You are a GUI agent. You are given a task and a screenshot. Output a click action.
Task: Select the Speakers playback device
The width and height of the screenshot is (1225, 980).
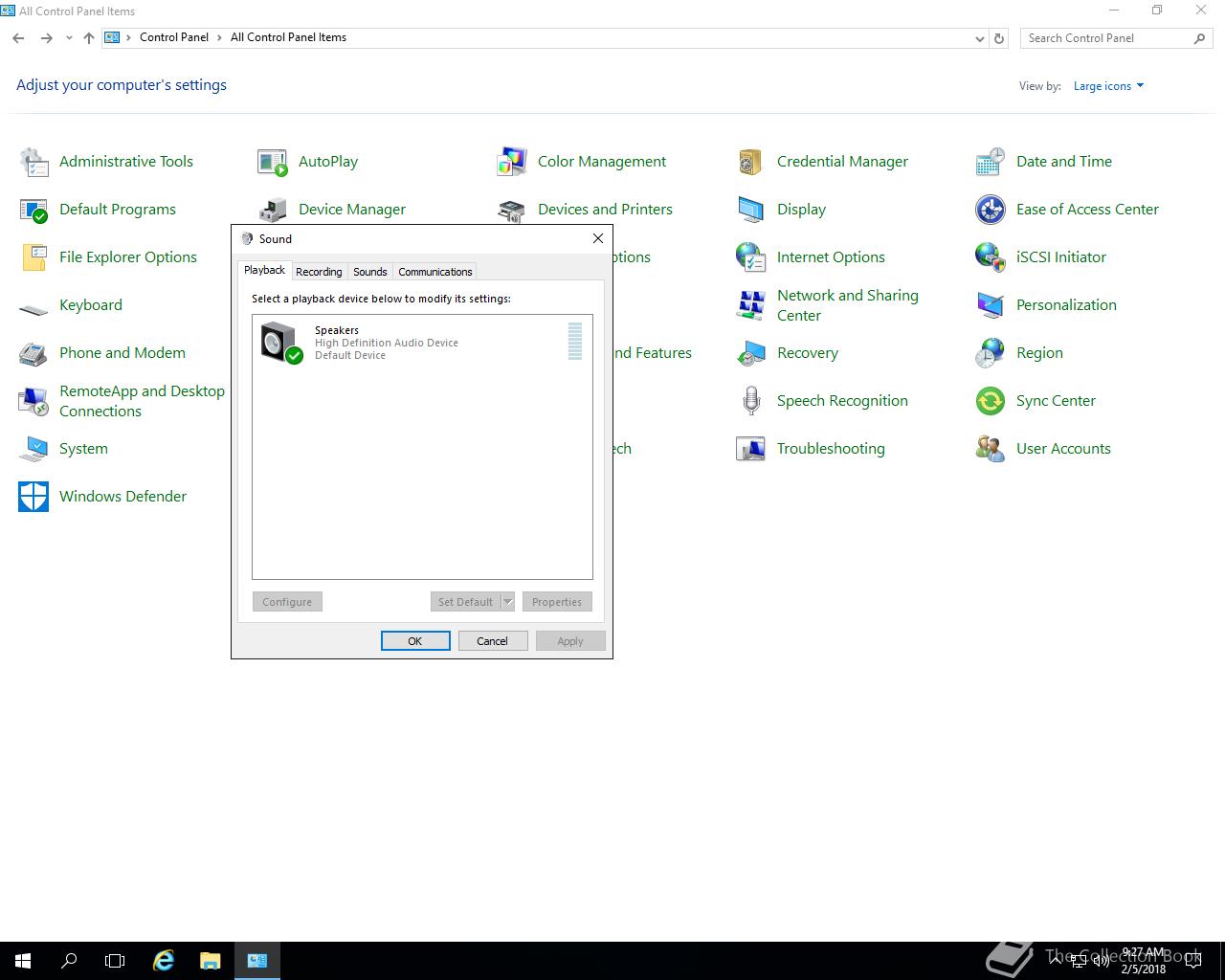(x=422, y=343)
